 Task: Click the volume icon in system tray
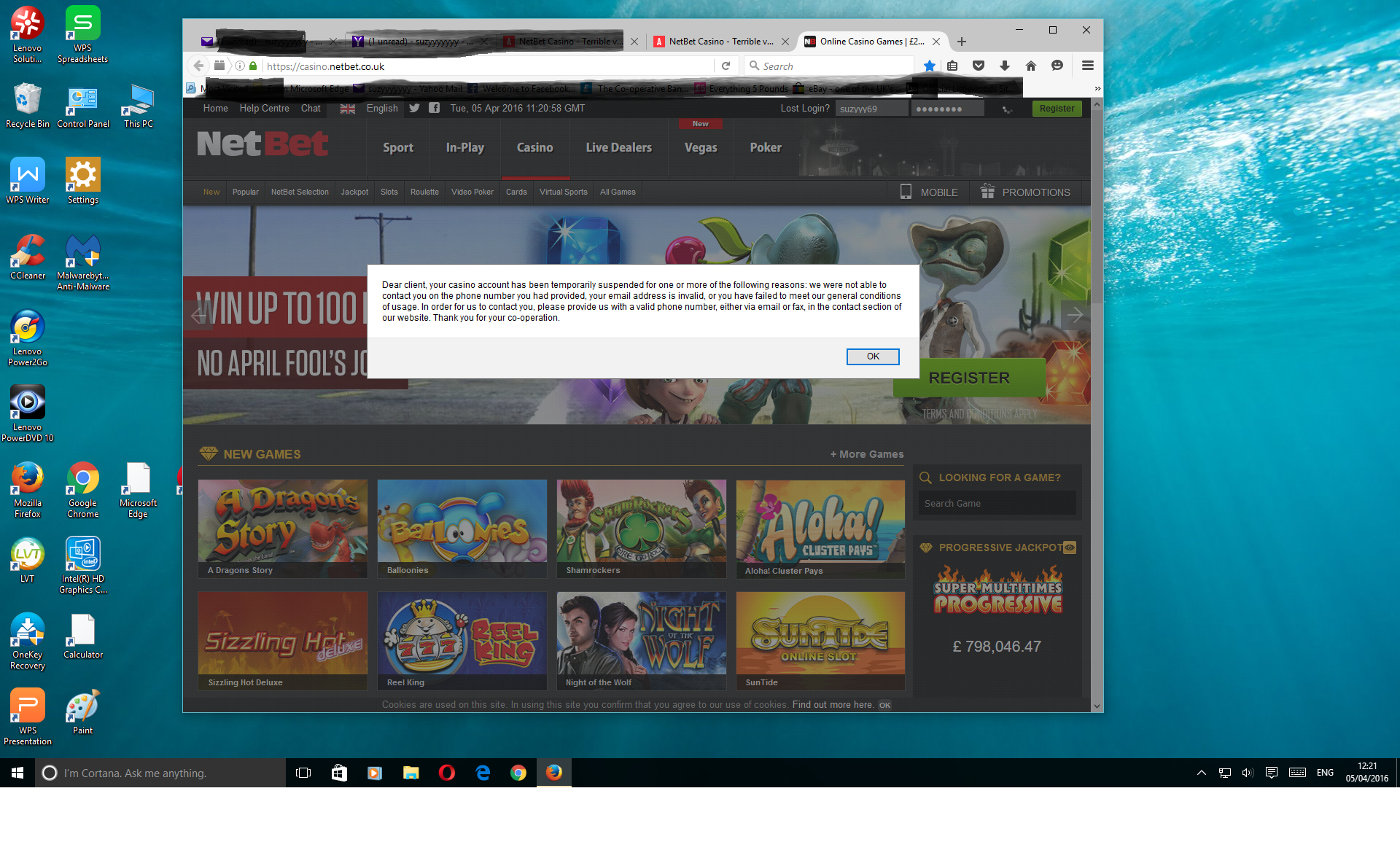click(1248, 773)
